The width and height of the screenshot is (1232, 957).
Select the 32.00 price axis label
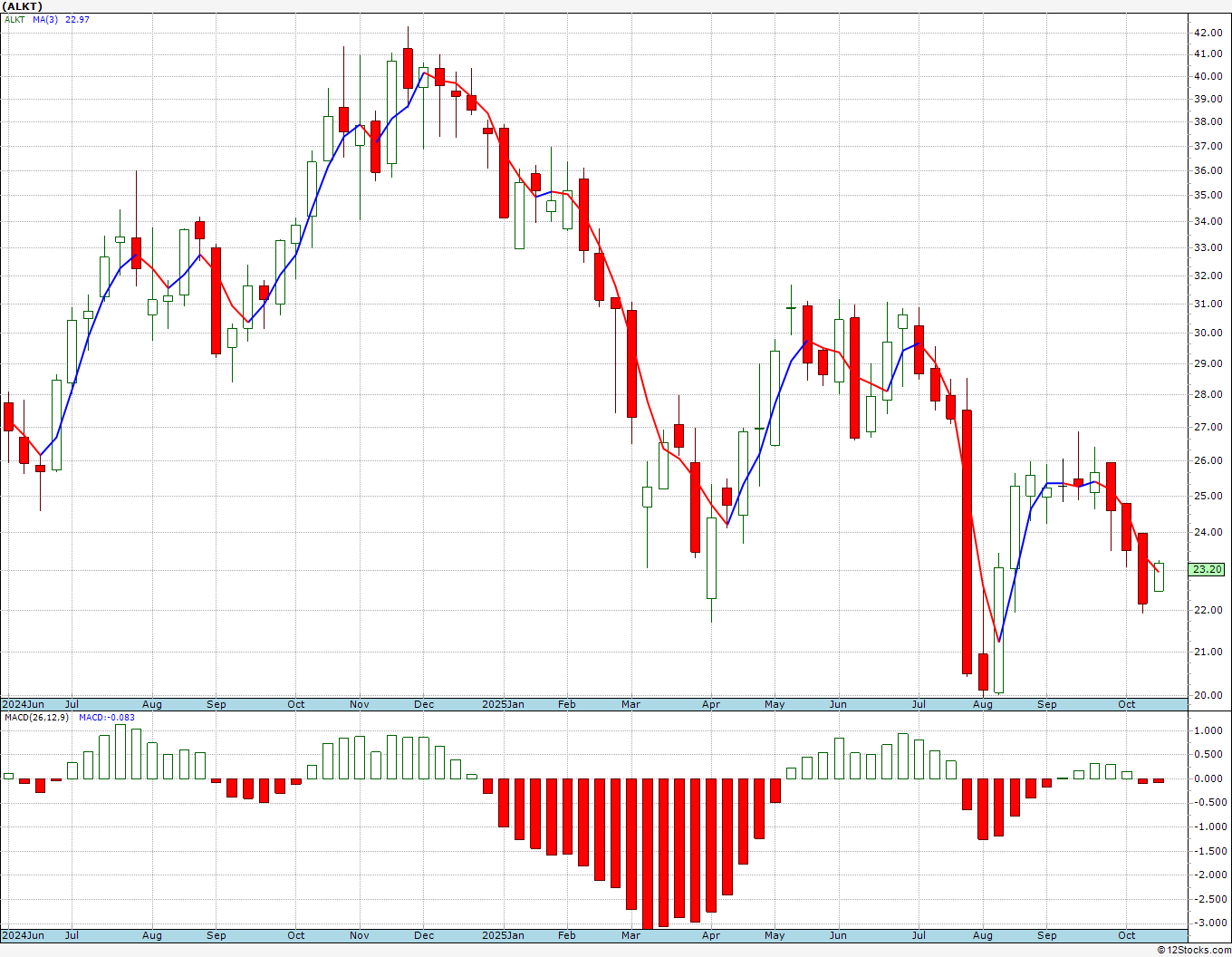click(1208, 275)
